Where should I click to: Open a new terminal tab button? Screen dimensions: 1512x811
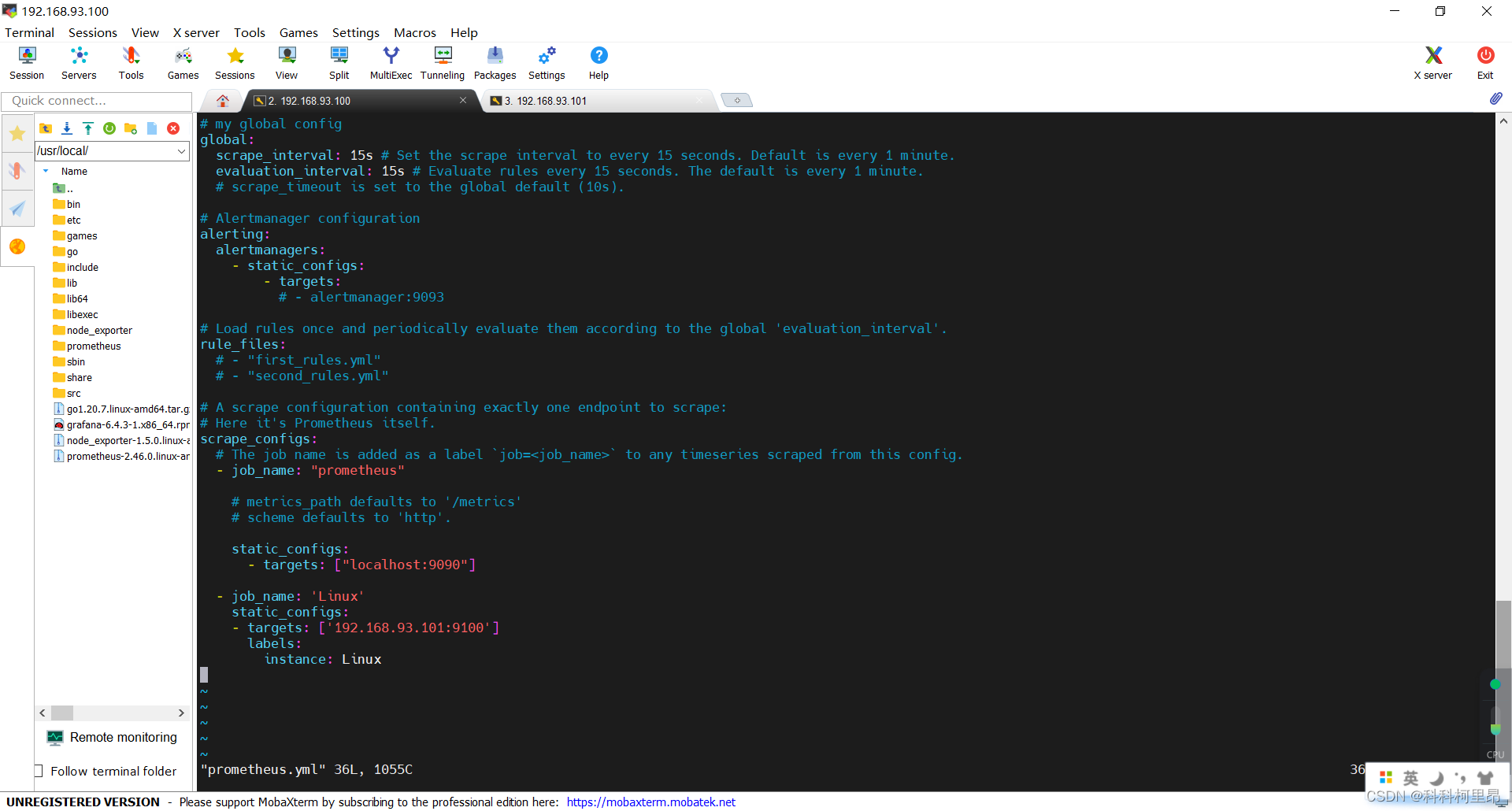click(737, 100)
